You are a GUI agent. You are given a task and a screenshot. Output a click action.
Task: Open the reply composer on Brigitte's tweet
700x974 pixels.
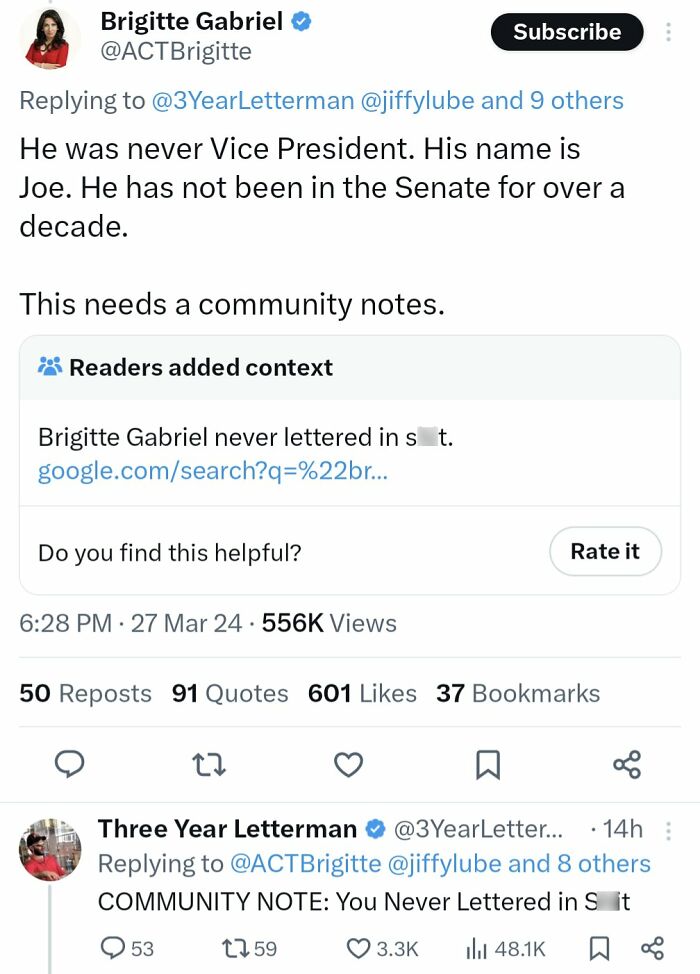[x=69, y=764]
